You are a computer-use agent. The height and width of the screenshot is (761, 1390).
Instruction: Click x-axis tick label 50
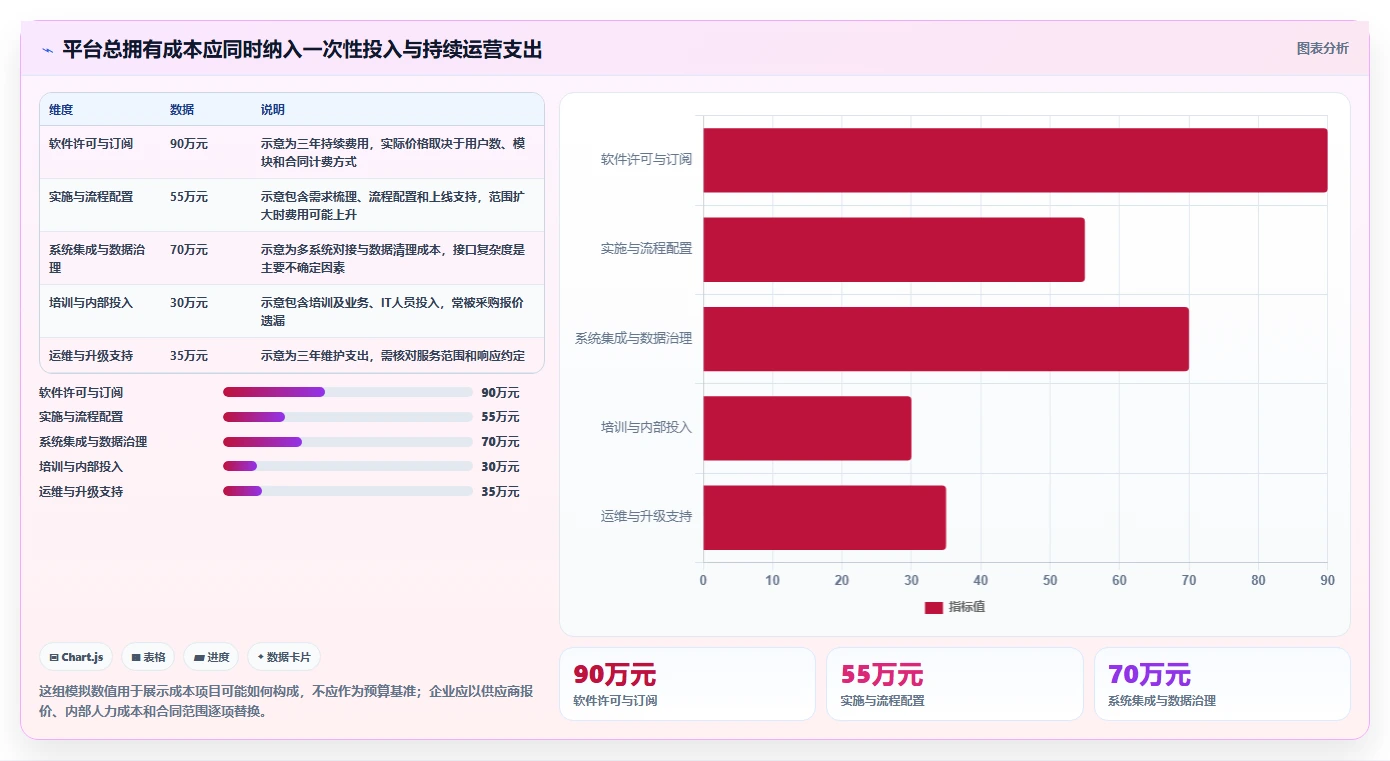(1050, 581)
